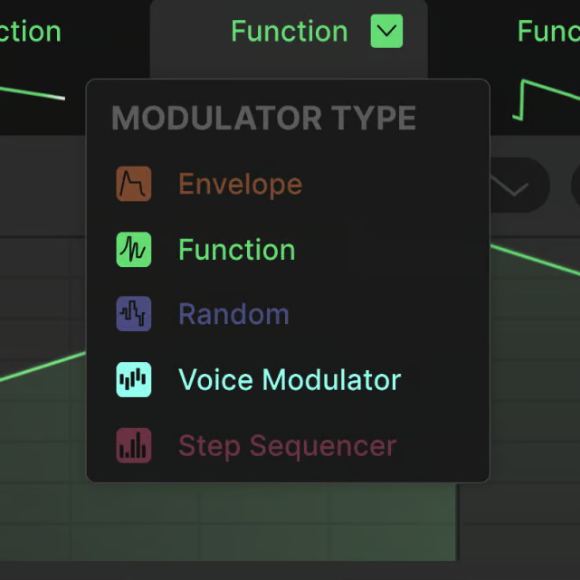
Task: Select Envelope from modulator type list
Action: coord(240,184)
